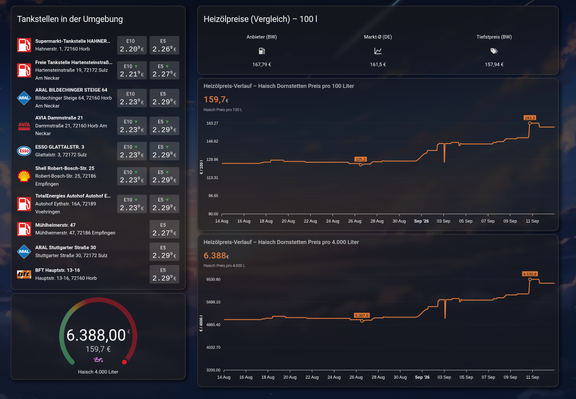
Task: Select the Shell Robert-Bosch-Str. 25 logo
Action: point(24,176)
